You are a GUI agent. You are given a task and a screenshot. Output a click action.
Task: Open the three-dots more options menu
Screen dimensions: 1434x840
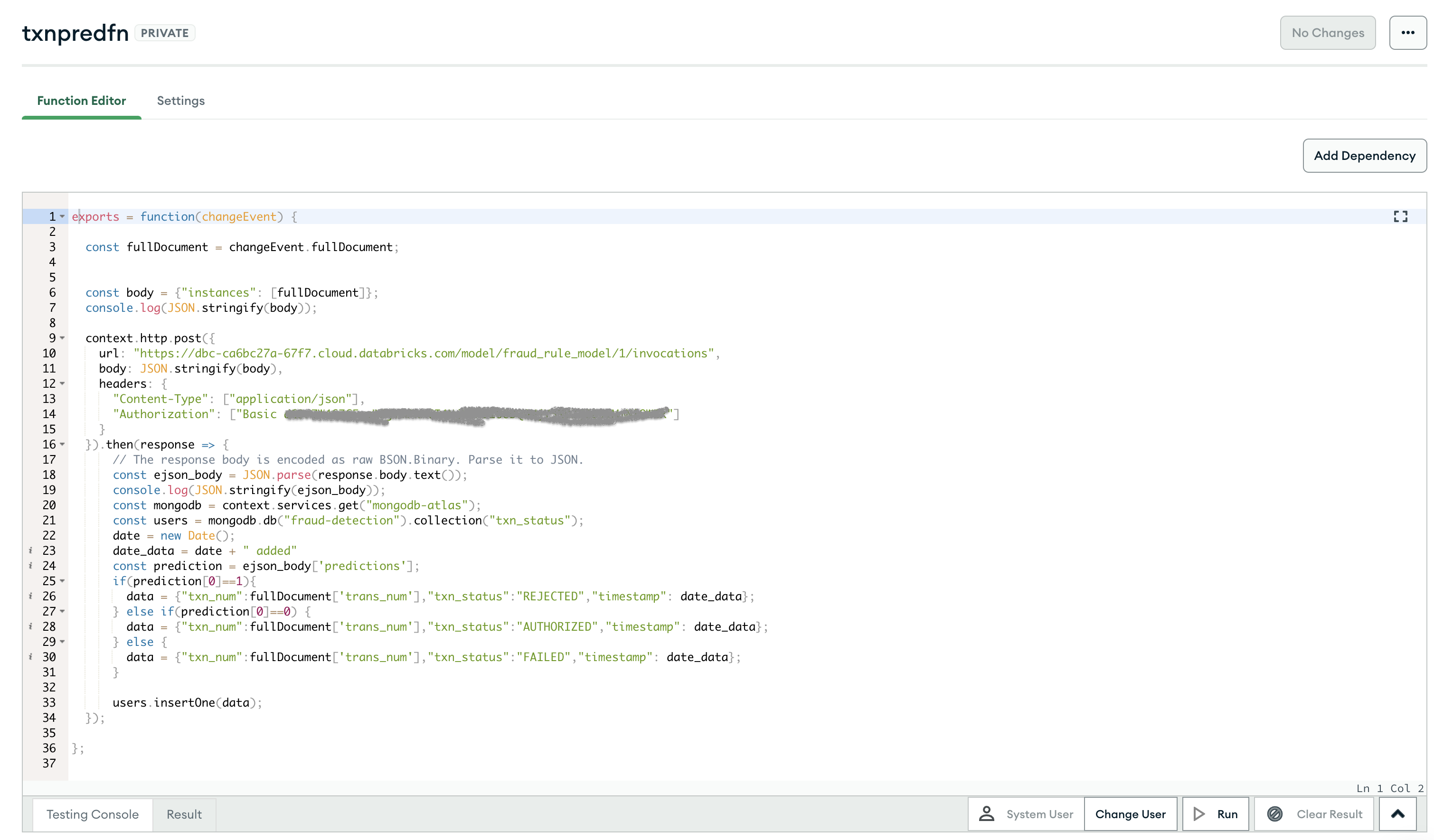(1407, 33)
